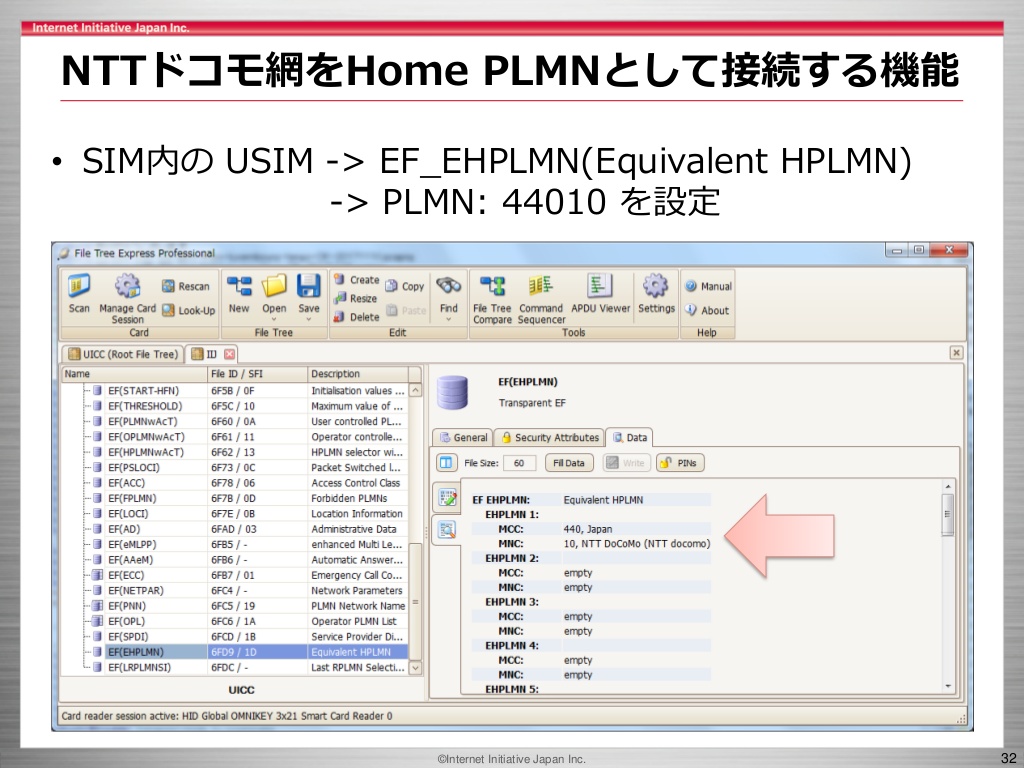1024x768 pixels.
Task: Select EF(FPLMN) tree item
Action: coord(132,498)
